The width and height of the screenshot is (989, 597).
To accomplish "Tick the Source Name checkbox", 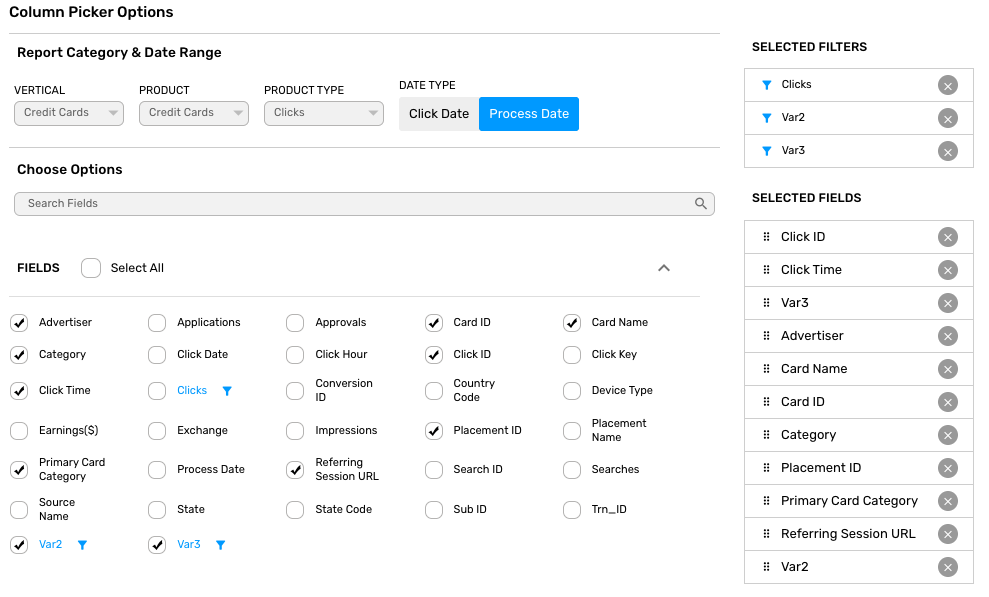I will click(x=19, y=509).
